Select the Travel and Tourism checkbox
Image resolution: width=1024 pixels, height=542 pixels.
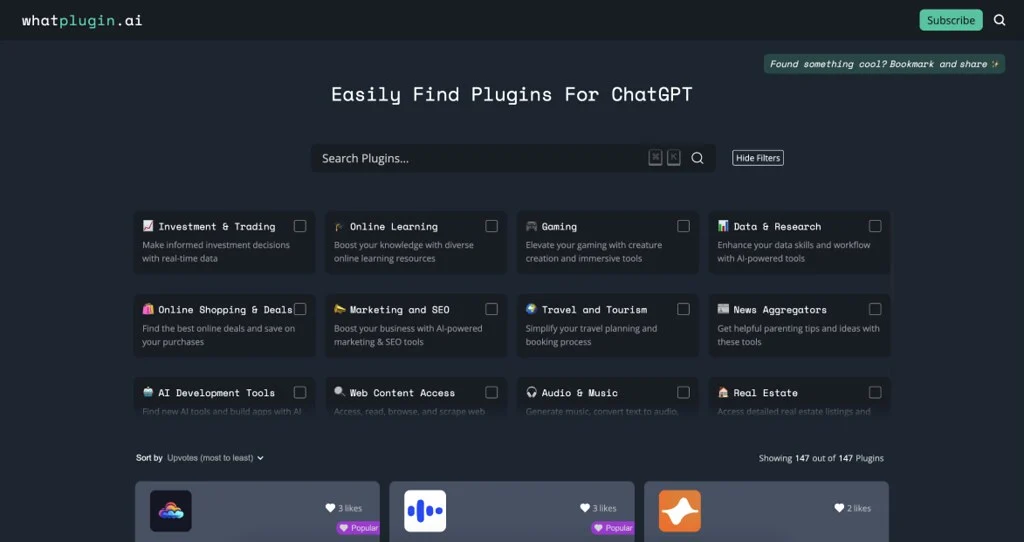click(x=683, y=309)
